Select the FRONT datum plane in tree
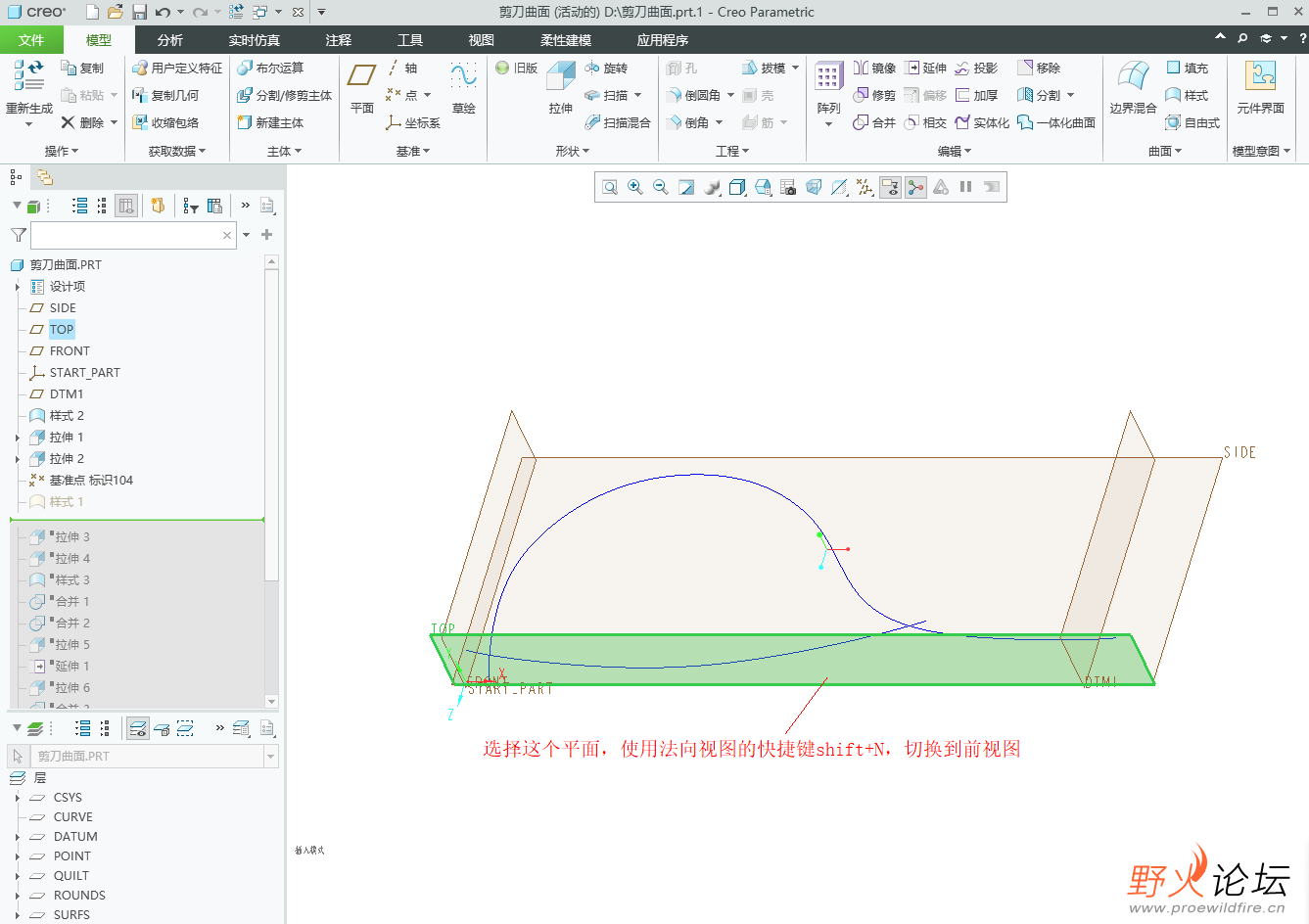This screenshot has height=924, width=1309. pyautogui.click(x=70, y=351)
